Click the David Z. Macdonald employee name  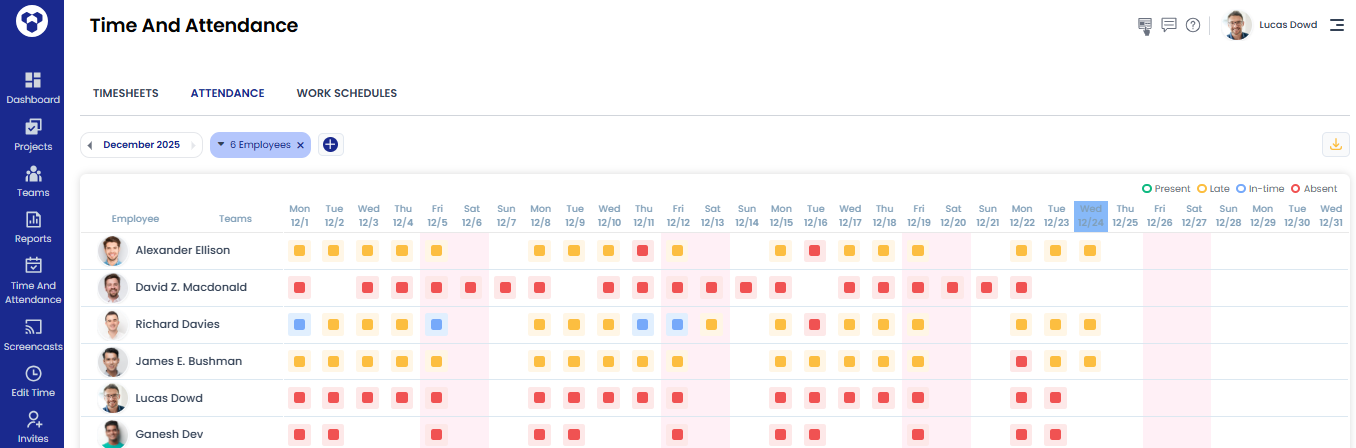click(x=190, y=287)
